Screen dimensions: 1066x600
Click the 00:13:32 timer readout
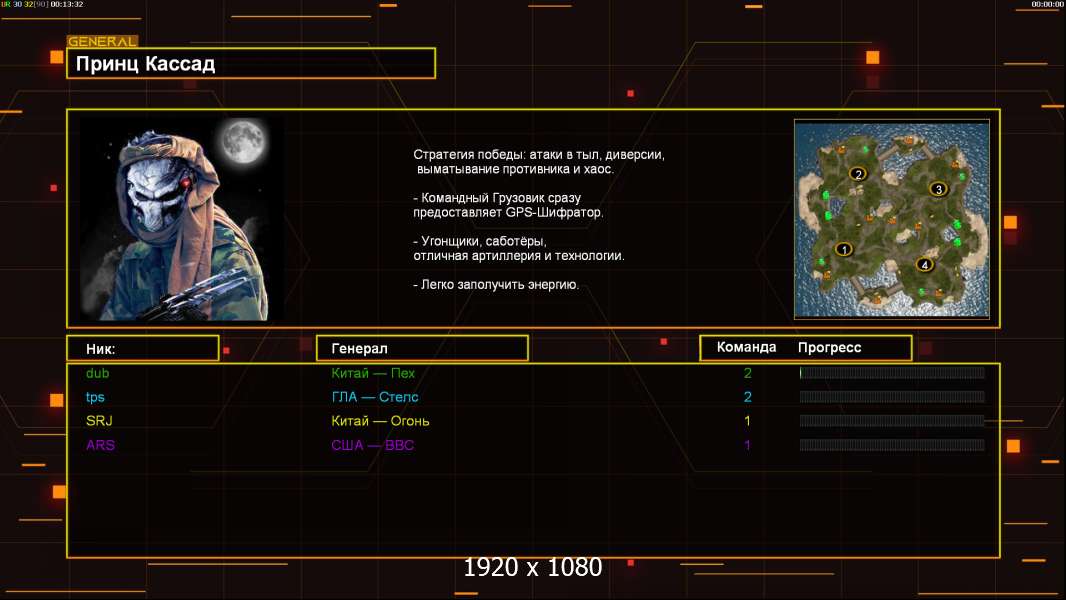67,4
